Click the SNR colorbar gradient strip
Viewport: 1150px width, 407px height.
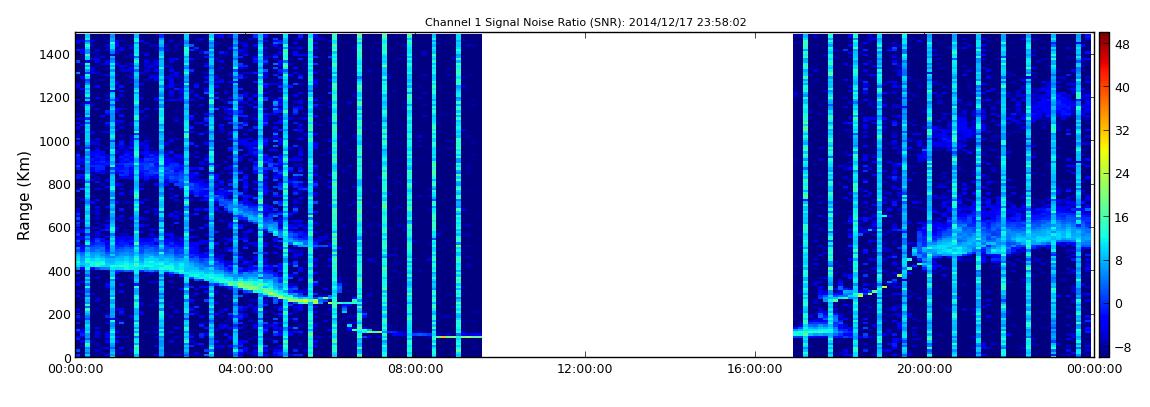tap(1104, 195)
